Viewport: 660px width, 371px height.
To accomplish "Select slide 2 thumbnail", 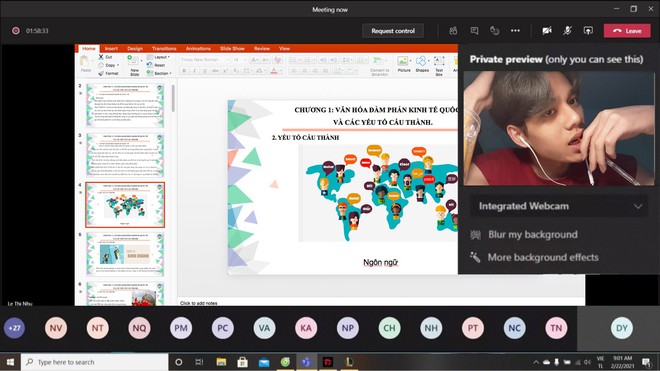I will (x=125, y=105).
